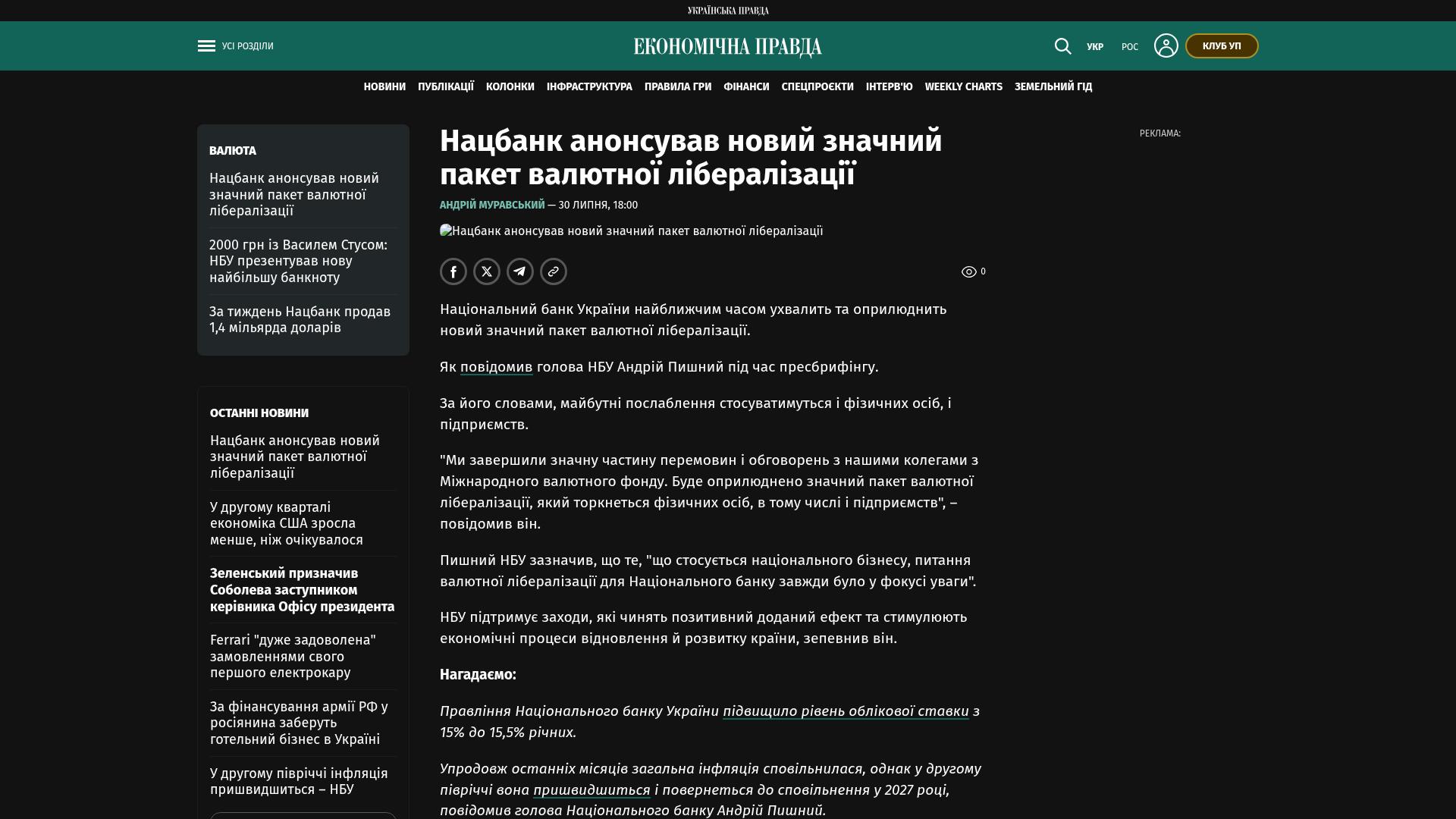Switch language to УКР
This screenshot has width=1456, height=819.
pos(1095,47)
